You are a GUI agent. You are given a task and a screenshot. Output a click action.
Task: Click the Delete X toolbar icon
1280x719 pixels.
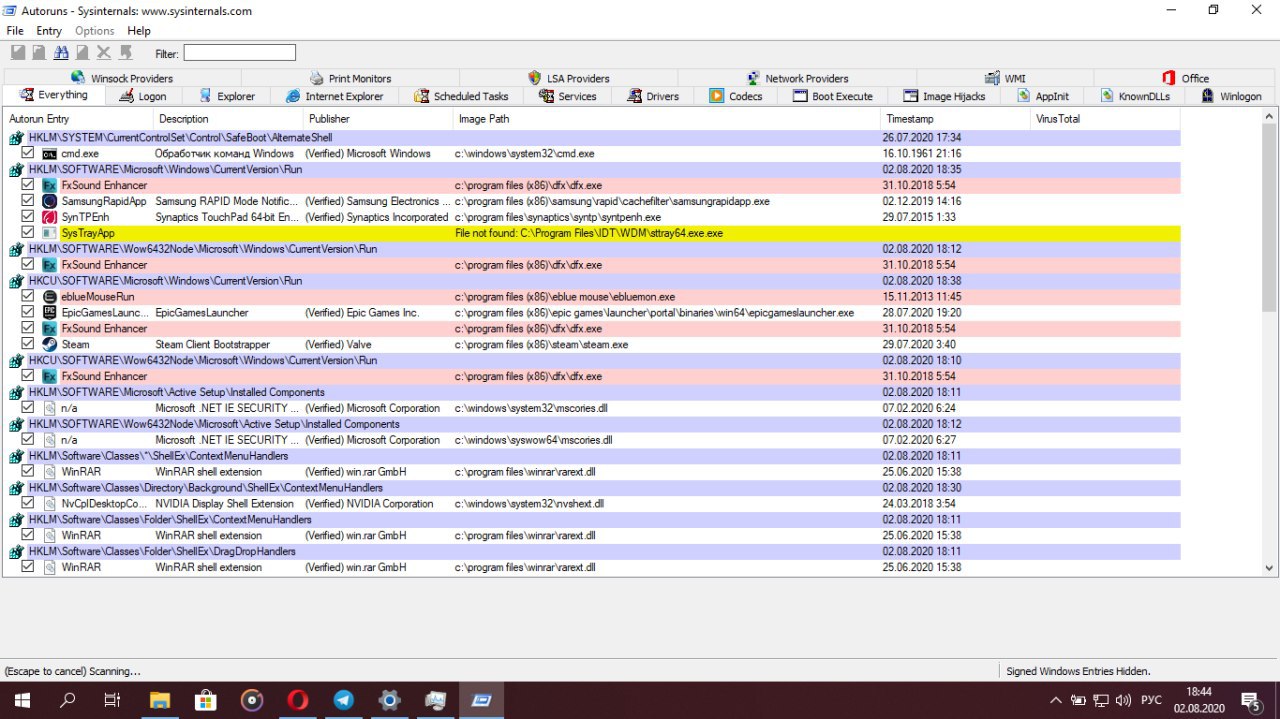104,52
